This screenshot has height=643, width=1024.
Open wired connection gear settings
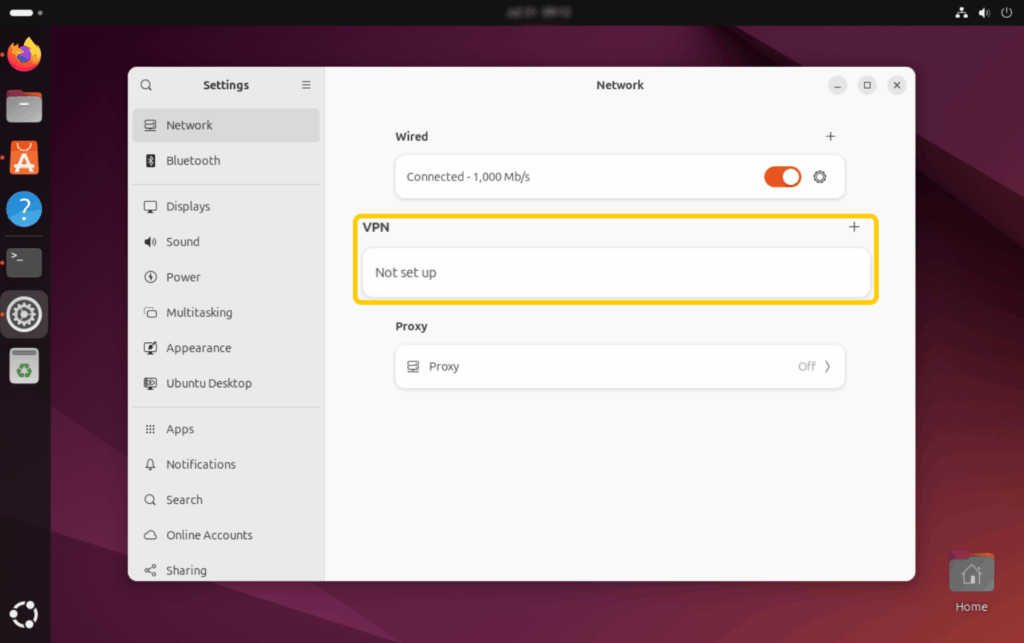point(820,177)
